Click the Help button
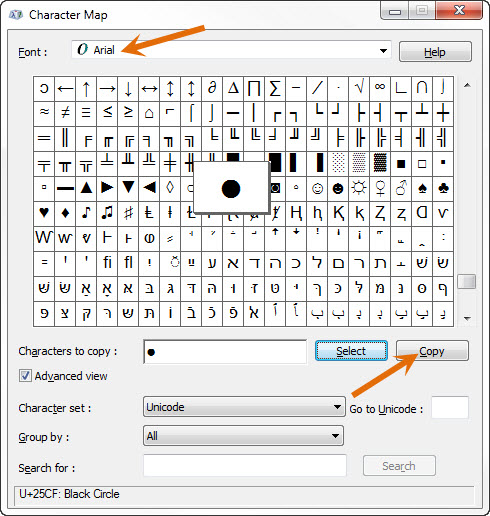Screen dimensions: 490x516 tap(435, 52)
